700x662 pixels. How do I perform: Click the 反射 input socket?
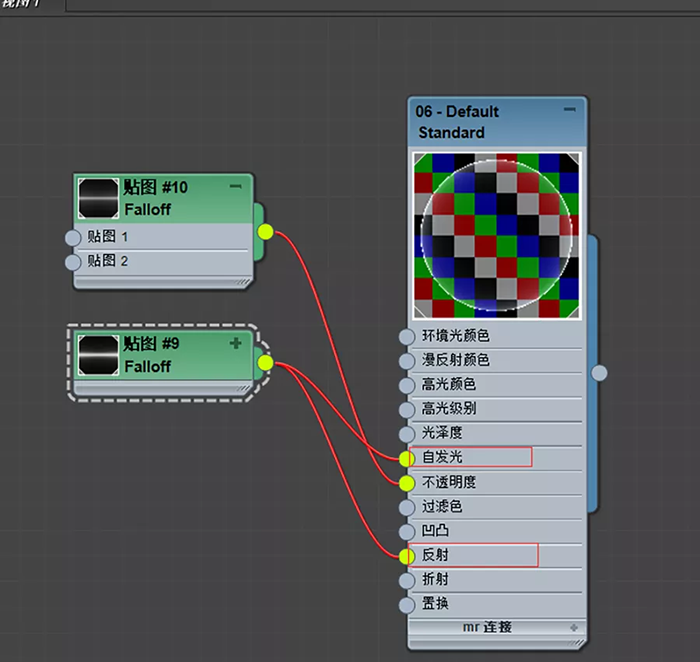click(407, 556)
